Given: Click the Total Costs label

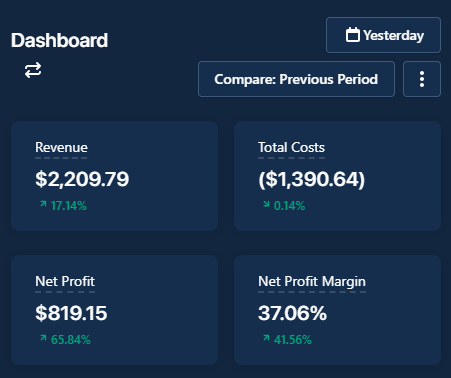Looking at the screenshot, I should (x=291, y=147).
